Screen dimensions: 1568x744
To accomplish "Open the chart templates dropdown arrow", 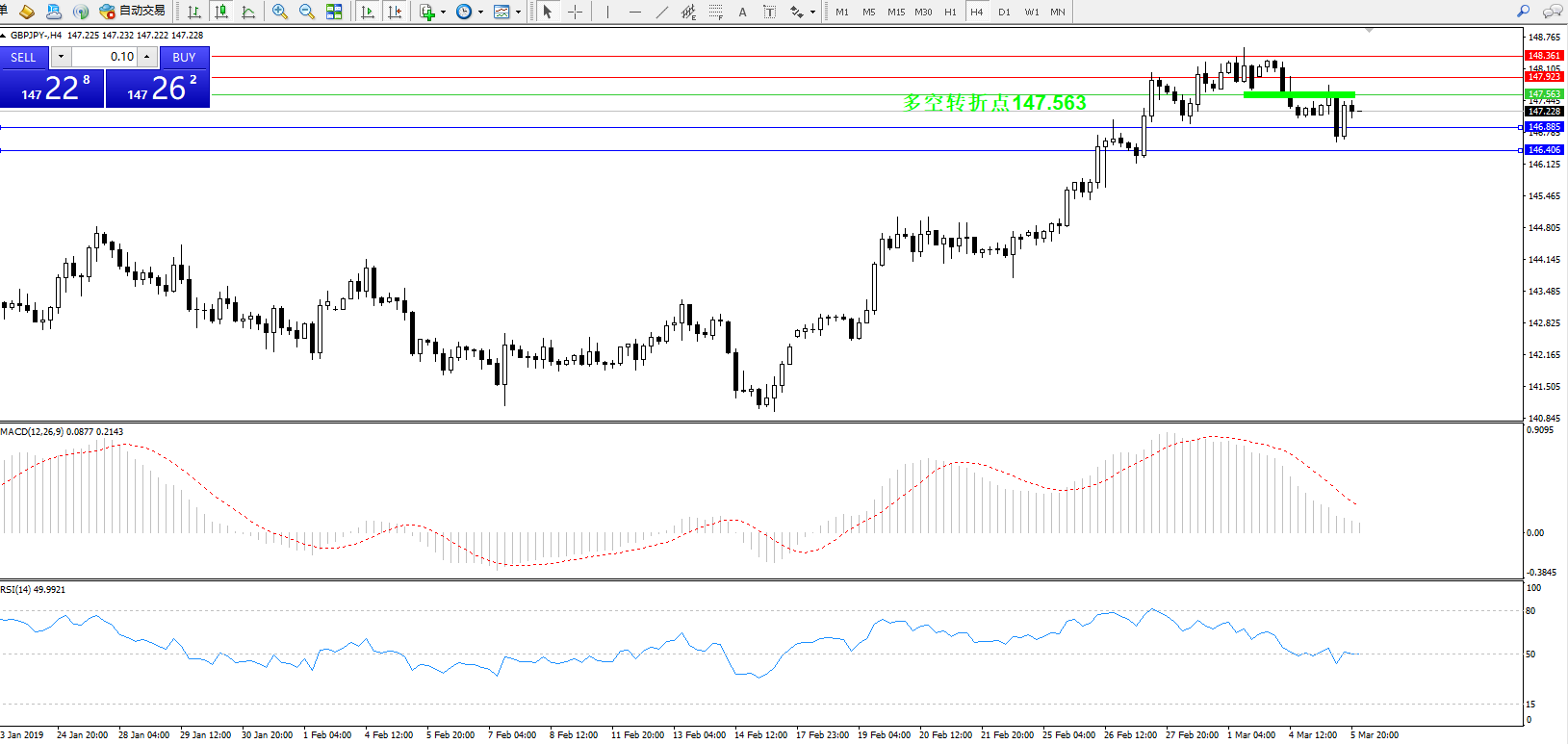I will [x=518, y=13].
